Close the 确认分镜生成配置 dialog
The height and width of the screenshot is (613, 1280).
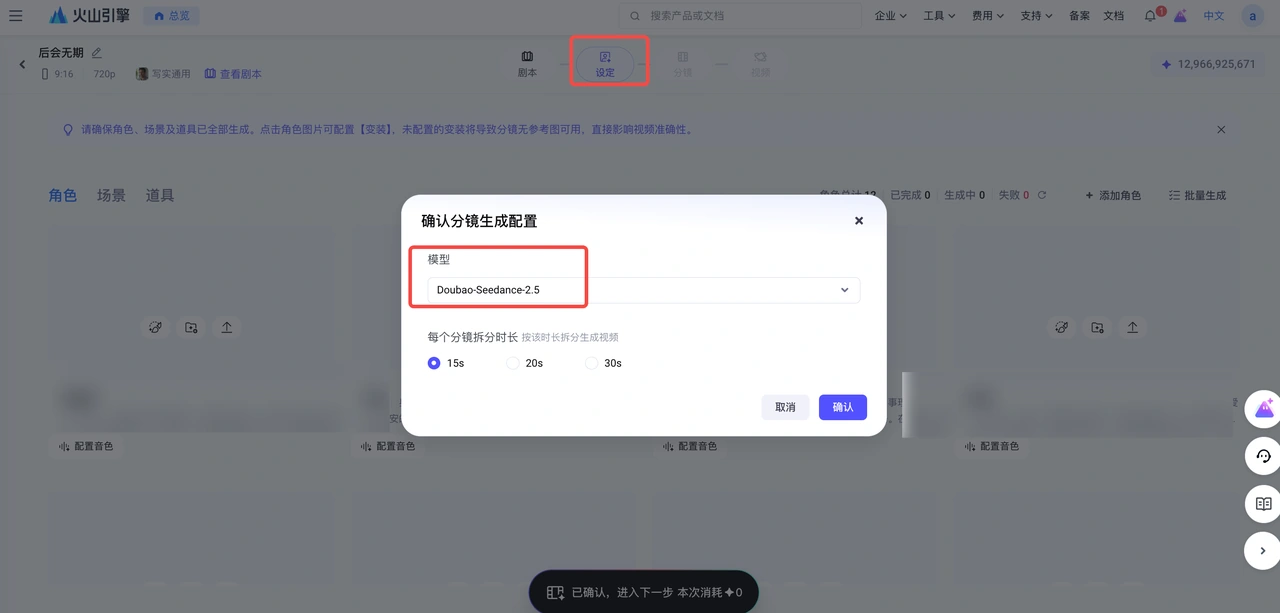pyautogui.click(x=859, y=221)
